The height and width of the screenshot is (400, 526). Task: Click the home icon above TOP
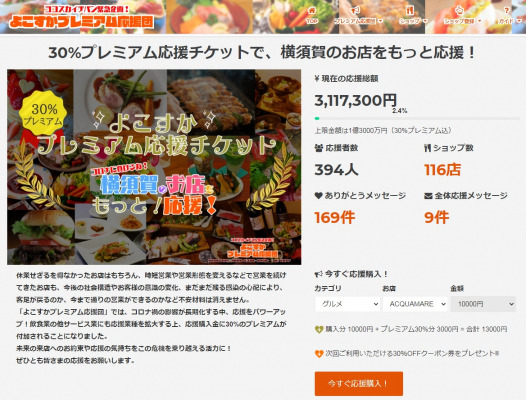[x=312, y=11]
